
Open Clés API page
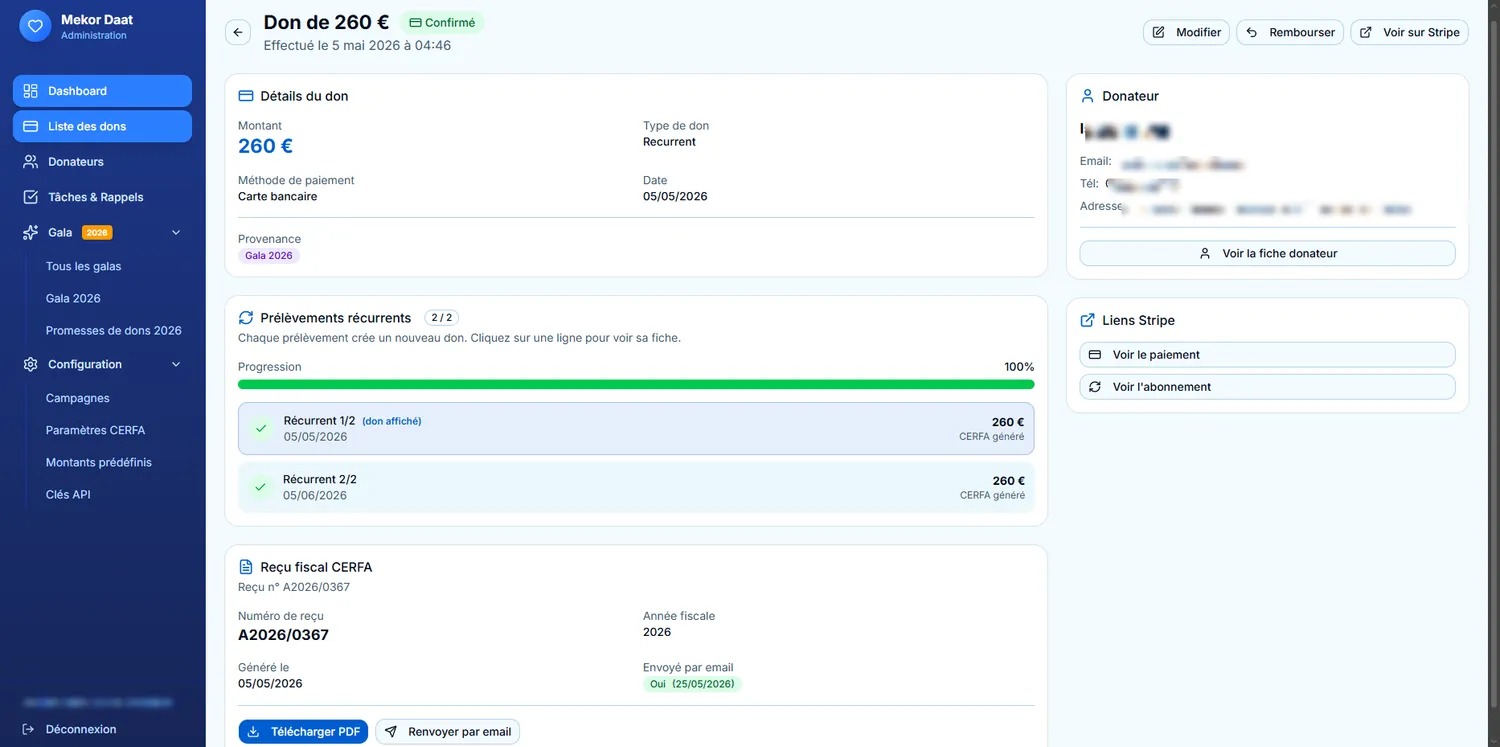[x=68, y=494]
